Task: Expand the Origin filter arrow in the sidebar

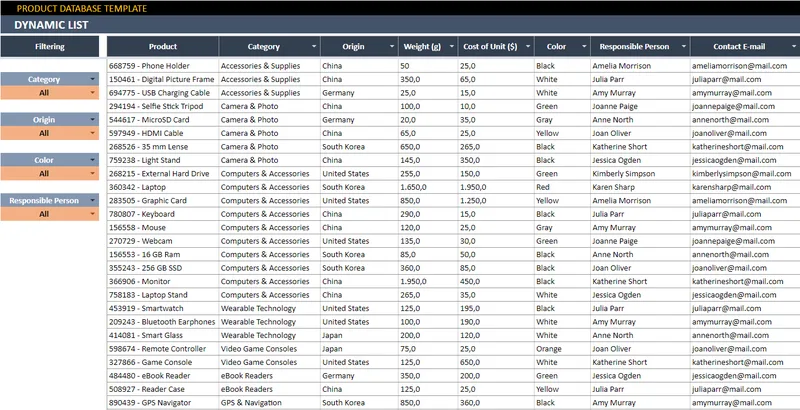Action: tap(92, 119)
